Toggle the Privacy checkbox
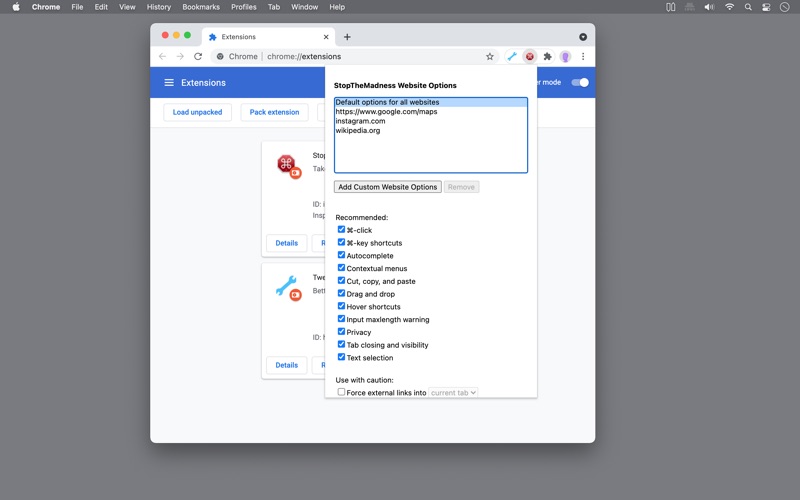 341,332
